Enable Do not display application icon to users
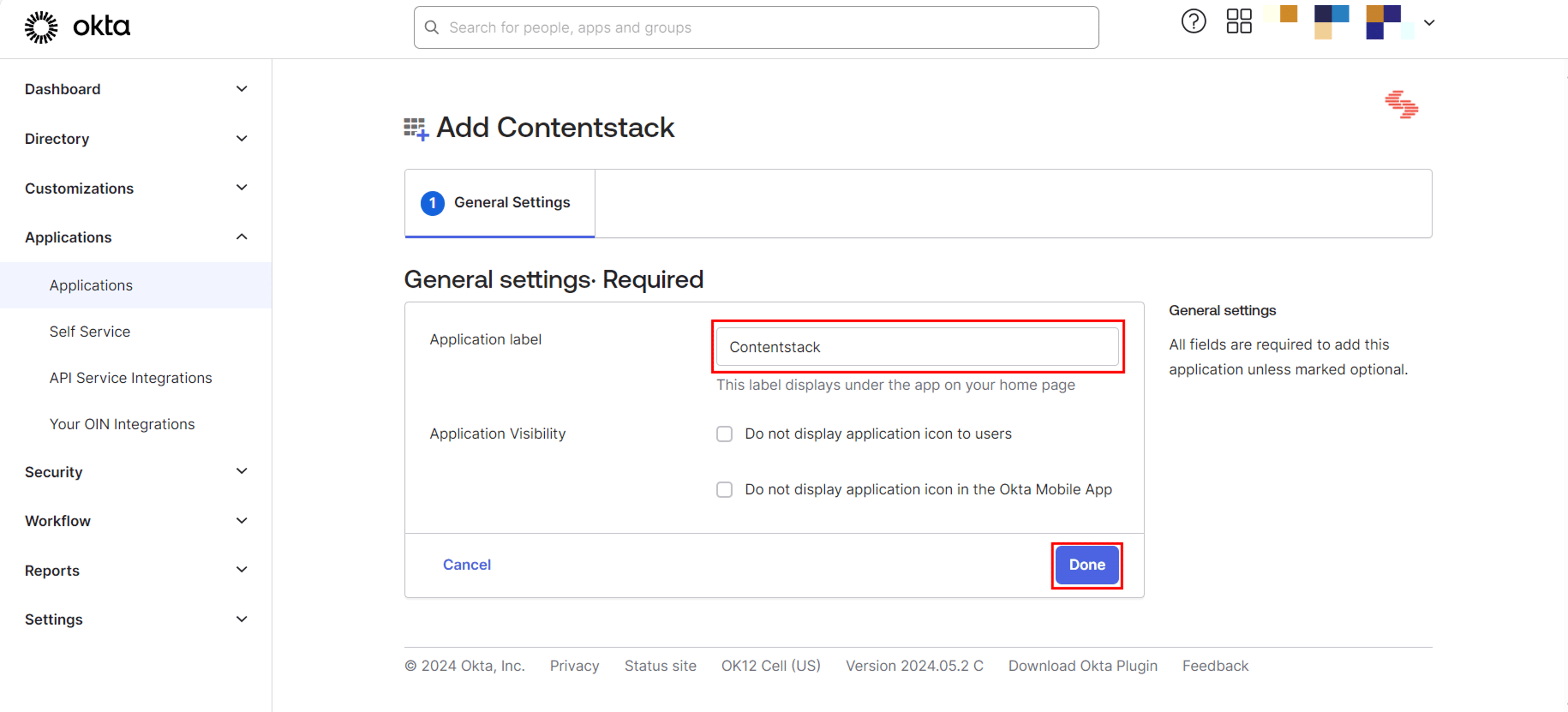 [x=724, y=434]
